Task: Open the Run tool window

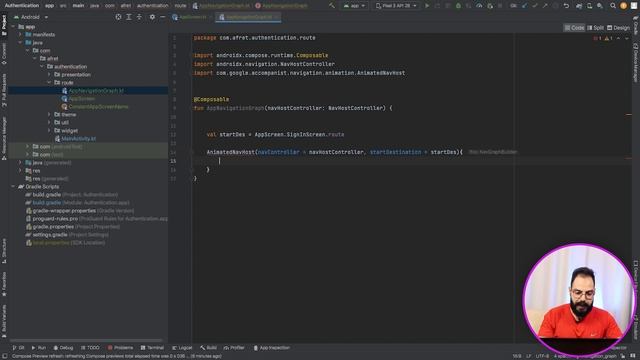Action: click(x=39, y=348)
